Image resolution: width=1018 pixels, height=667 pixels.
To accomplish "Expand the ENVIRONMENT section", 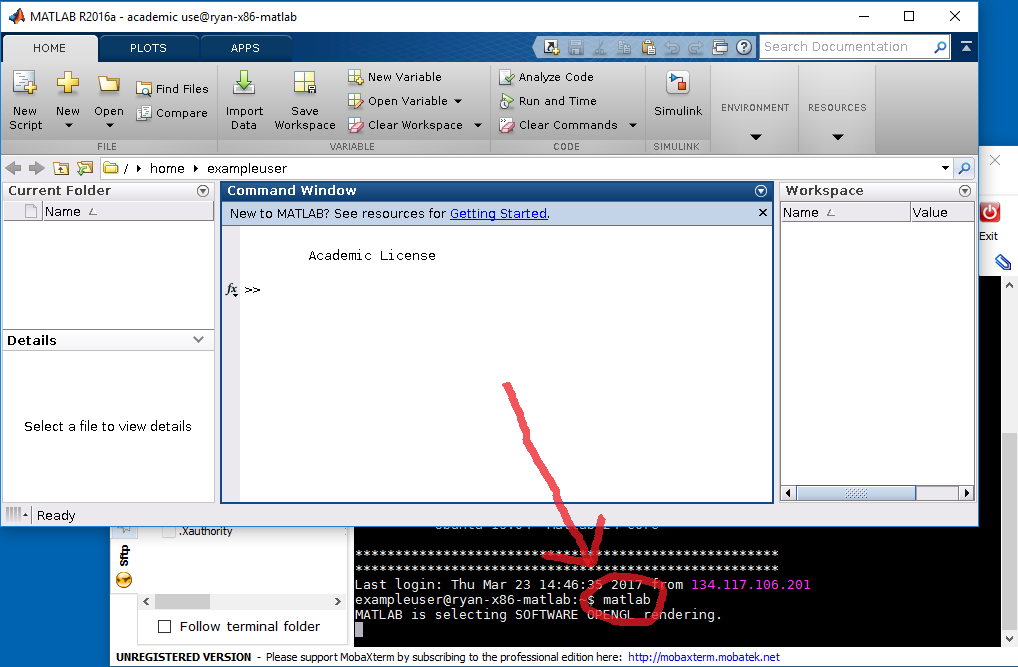I will click(756, 136).
